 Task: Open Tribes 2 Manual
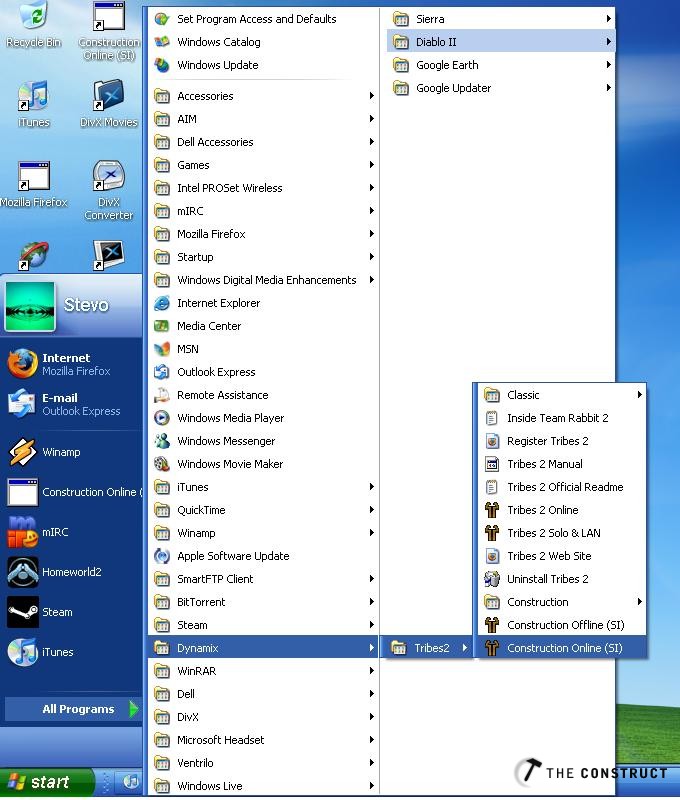(562, 464)
